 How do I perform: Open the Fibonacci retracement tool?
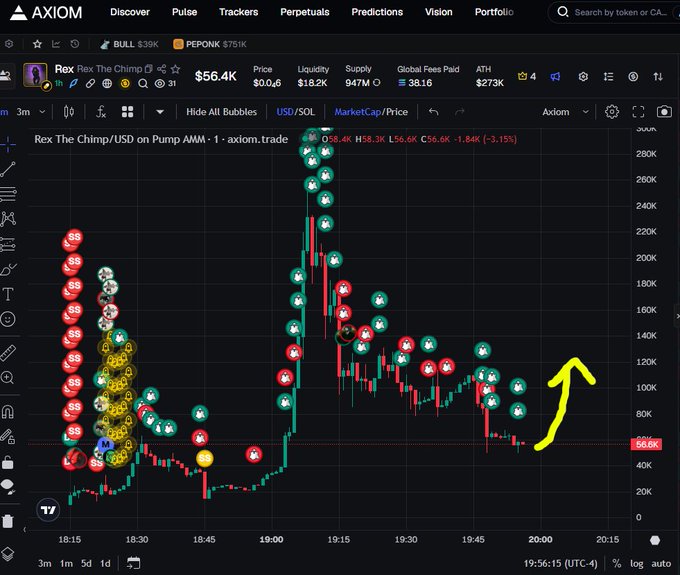click(x=8, y=194)
